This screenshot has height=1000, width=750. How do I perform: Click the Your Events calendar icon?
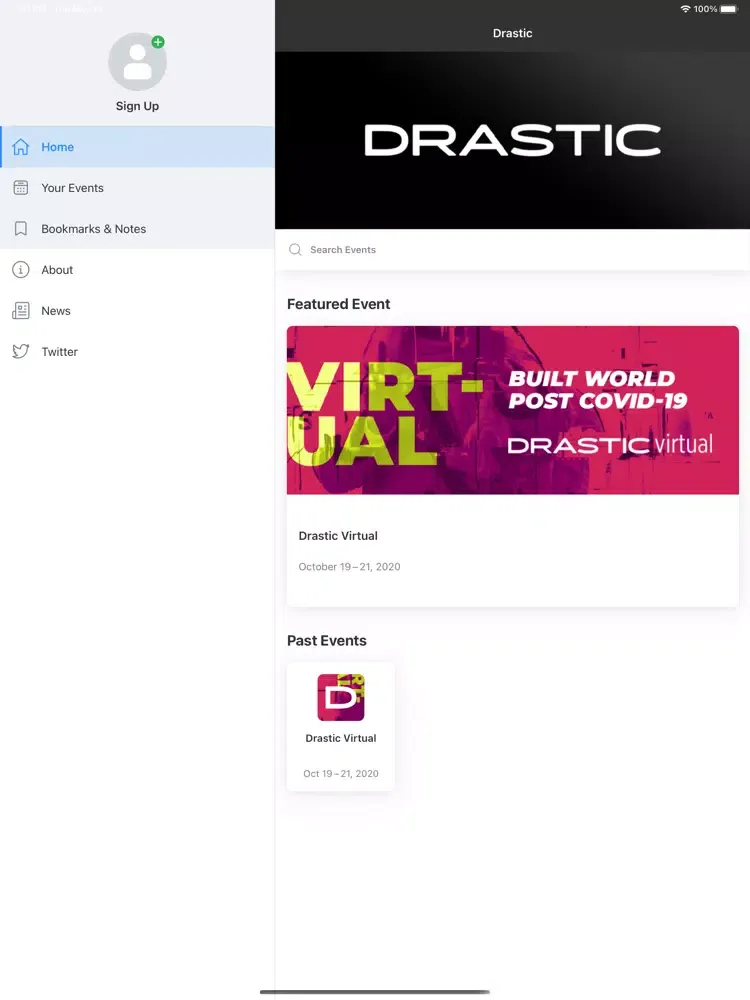(x=21, y=188)
